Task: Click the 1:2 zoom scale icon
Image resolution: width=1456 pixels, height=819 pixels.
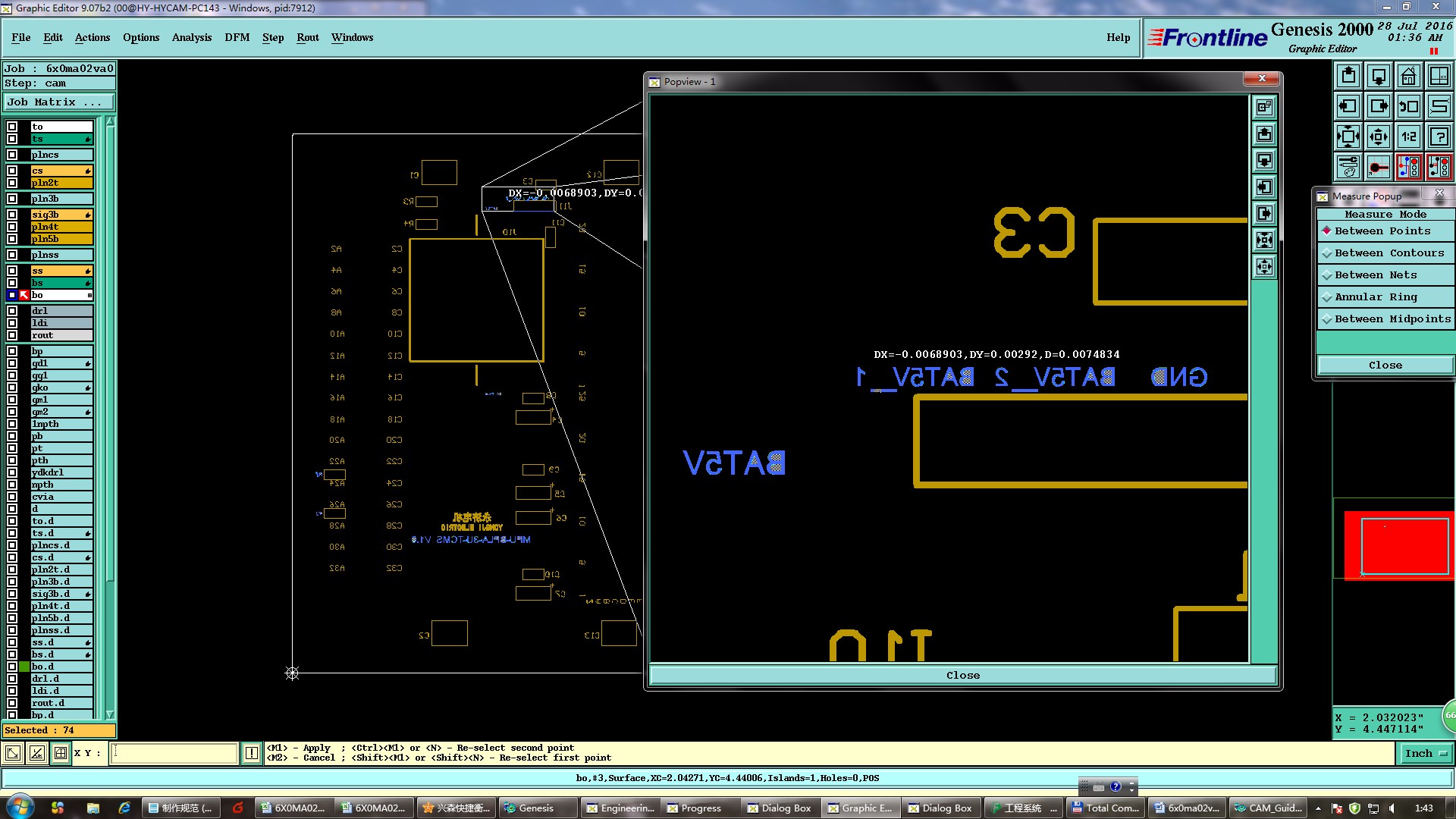Action: coord(1408,136)
